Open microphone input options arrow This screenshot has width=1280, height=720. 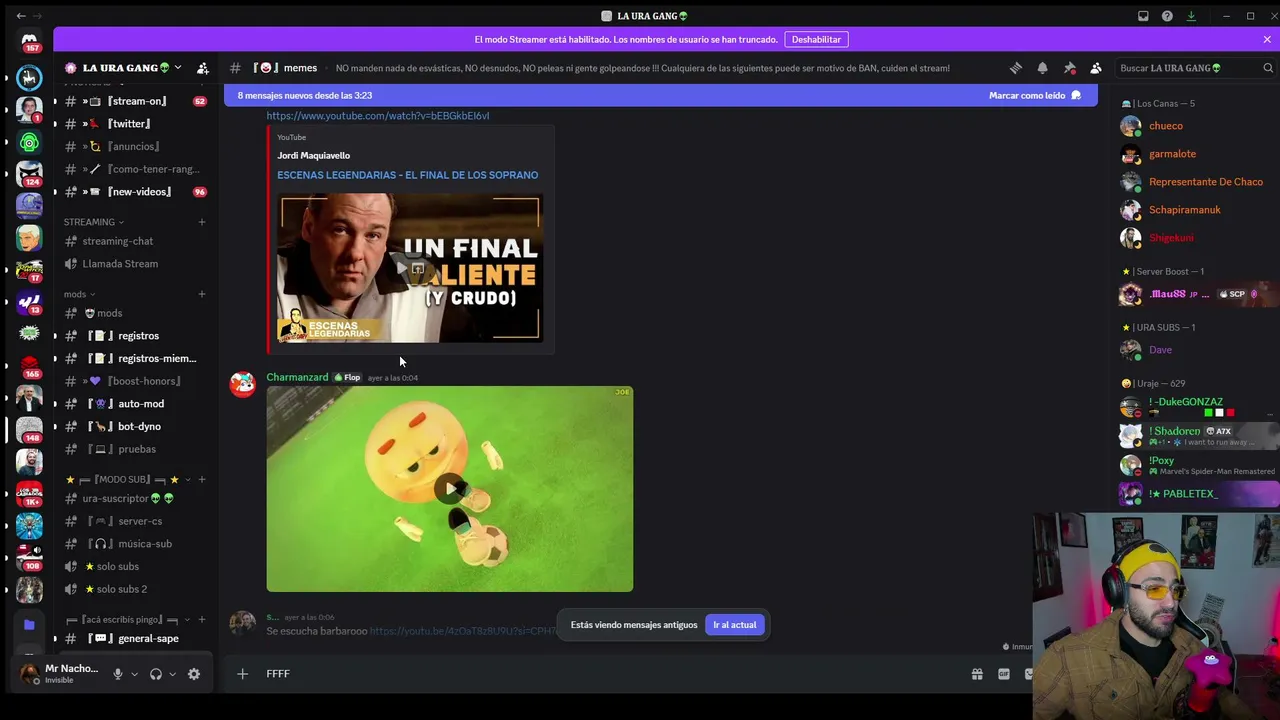click(134, 674)
